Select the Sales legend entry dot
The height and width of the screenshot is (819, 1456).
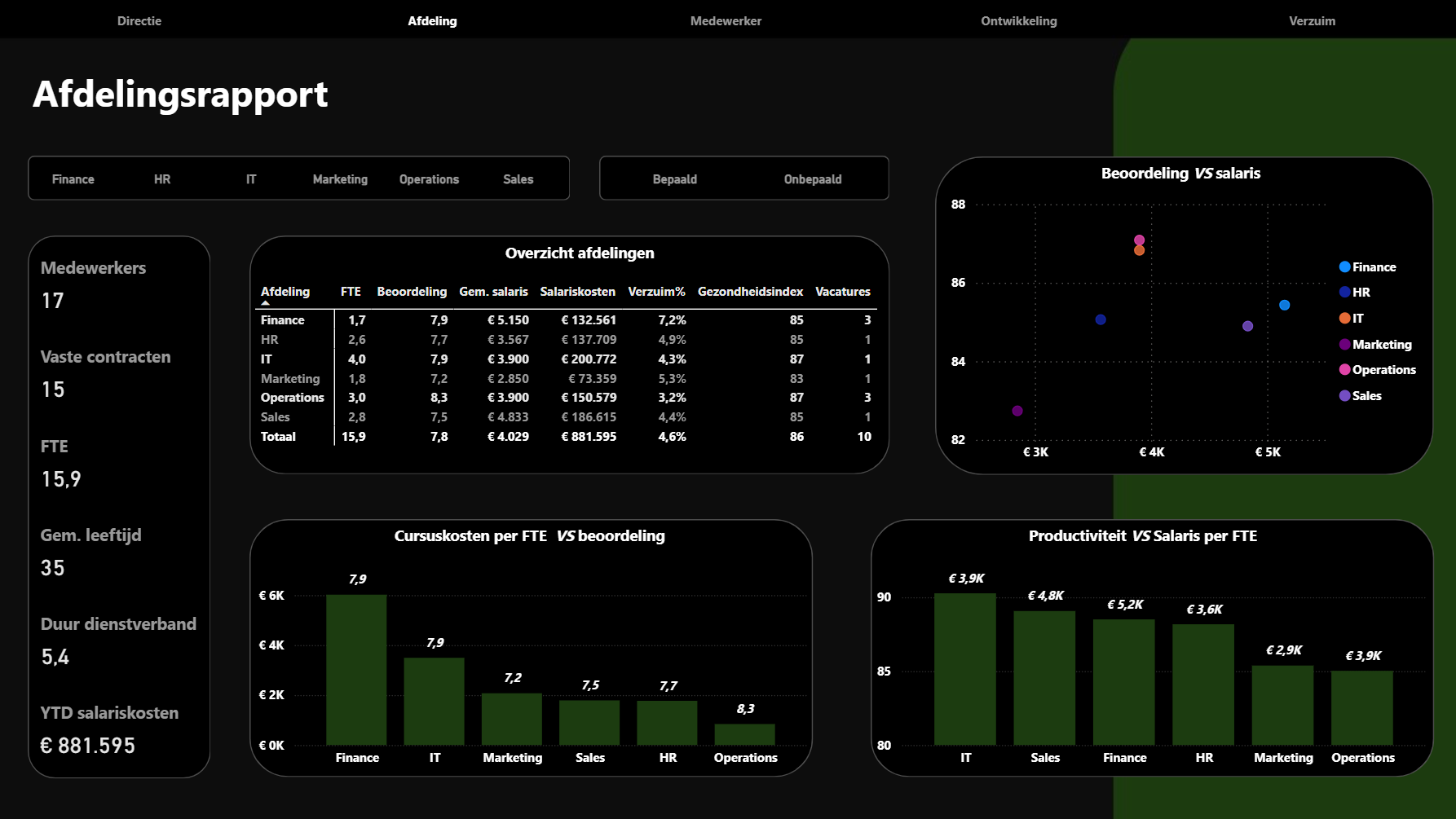(1344, 396)
